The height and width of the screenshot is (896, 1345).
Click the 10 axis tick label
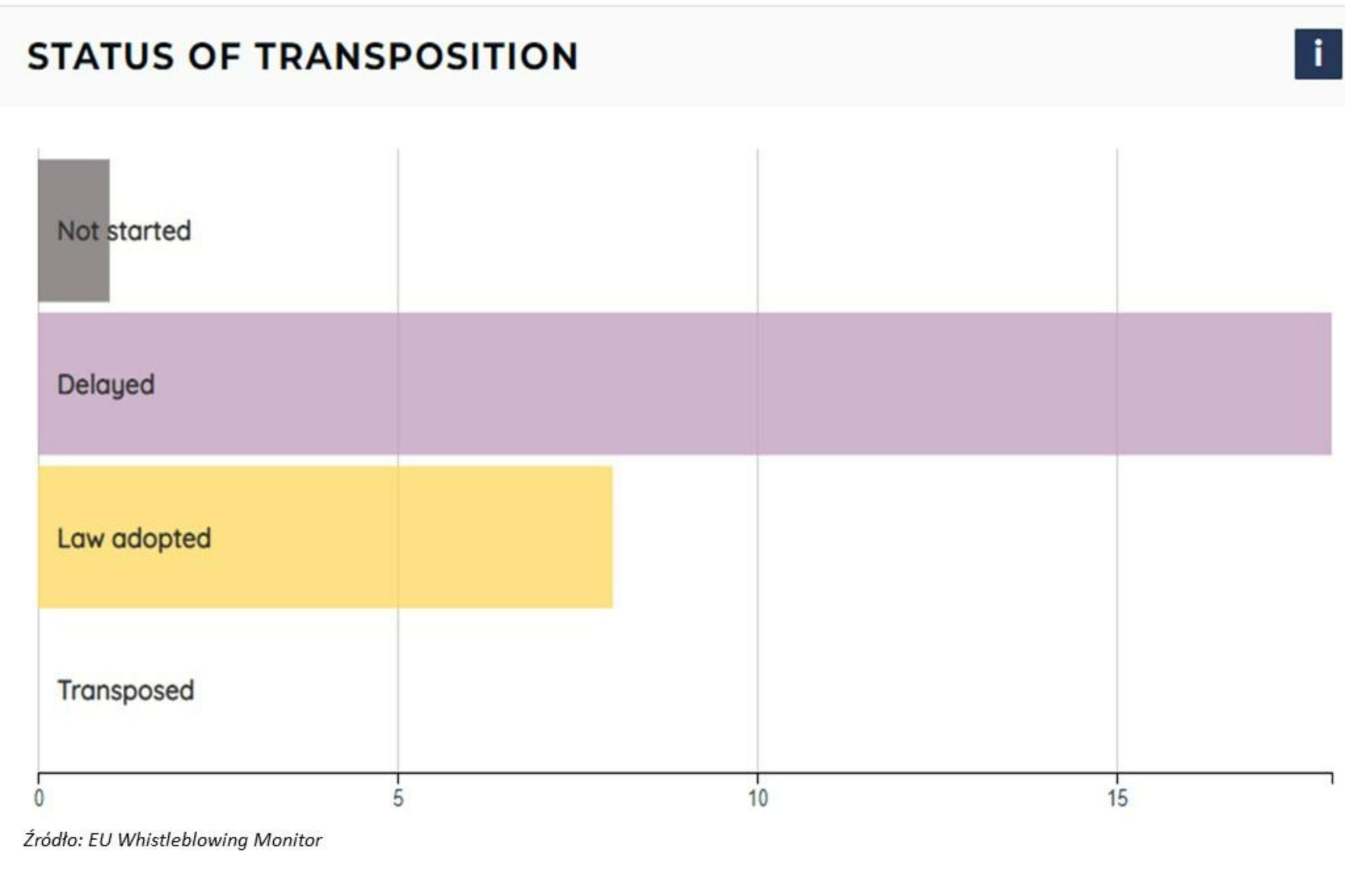[x=757, y=799]
